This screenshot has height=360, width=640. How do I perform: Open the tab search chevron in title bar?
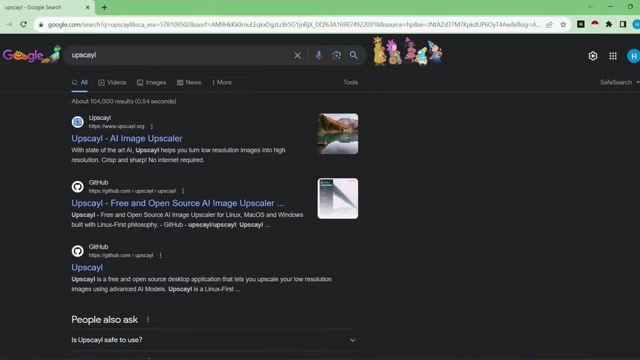[x=590, y=7]
